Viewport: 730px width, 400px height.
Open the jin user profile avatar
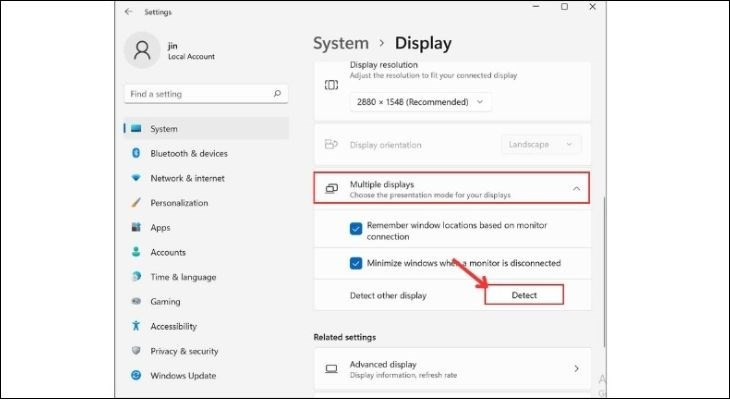pyautogui.click(x=142, y=50)
